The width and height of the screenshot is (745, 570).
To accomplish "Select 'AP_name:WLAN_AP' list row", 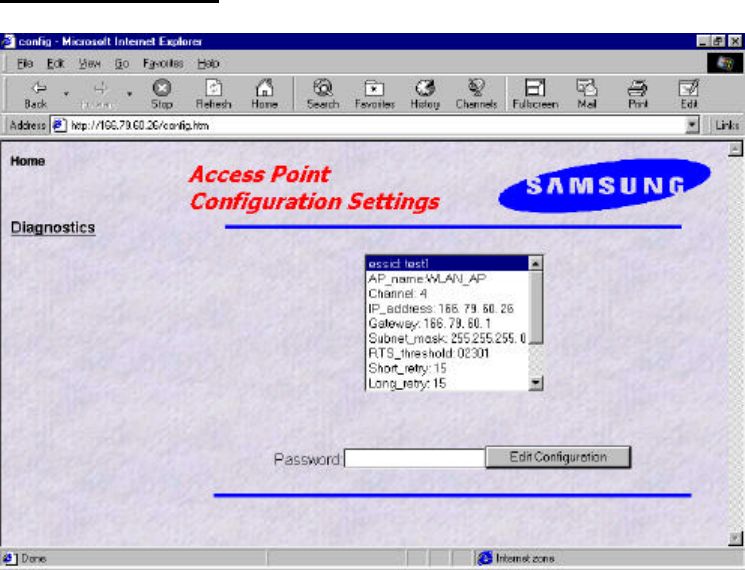I will pos(447,279).
